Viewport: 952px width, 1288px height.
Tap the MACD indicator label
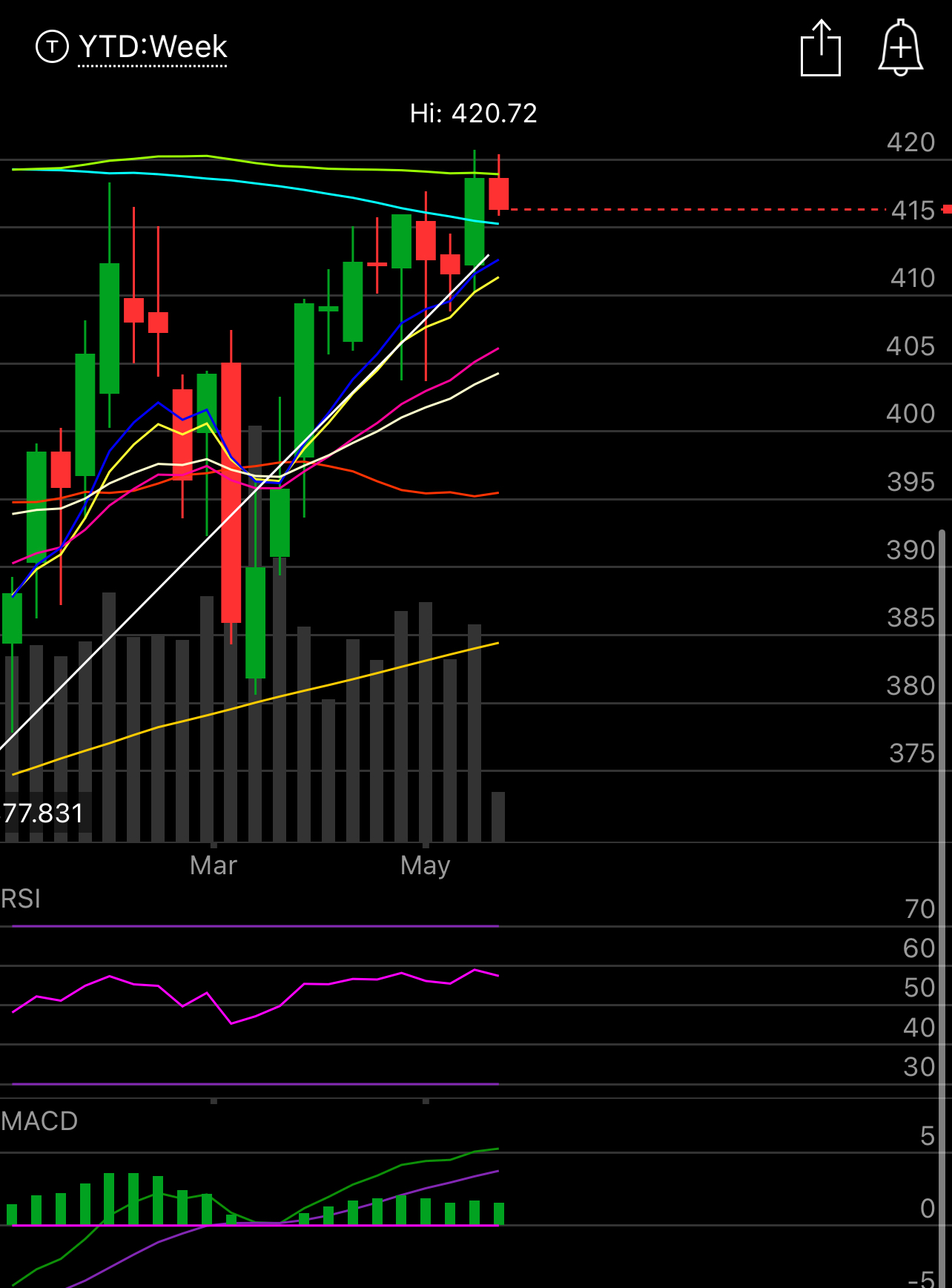[39, 1120]
